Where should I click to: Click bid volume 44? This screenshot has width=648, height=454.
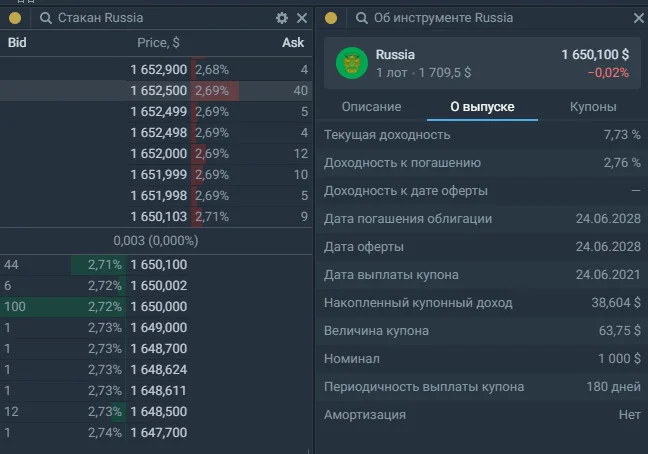pos(11,264)
